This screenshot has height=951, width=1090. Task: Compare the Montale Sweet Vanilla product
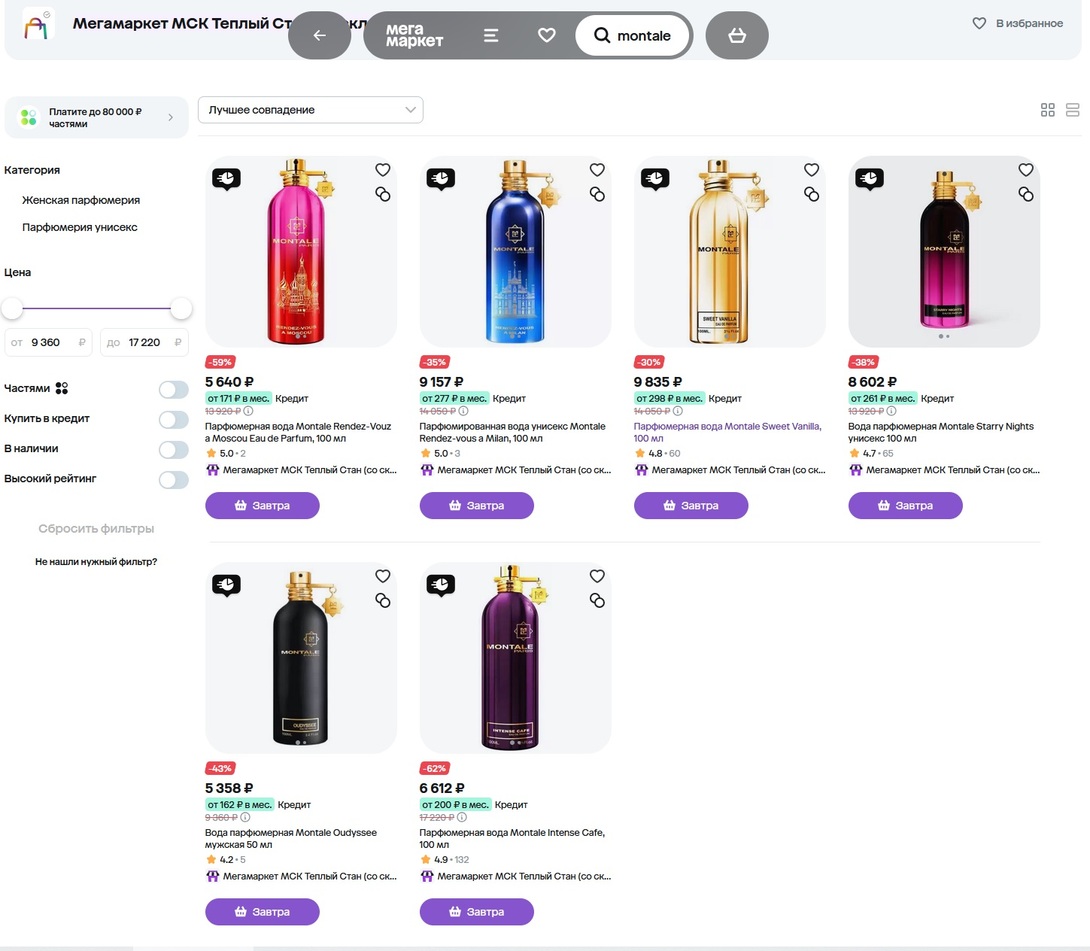(x=812, y=194)
